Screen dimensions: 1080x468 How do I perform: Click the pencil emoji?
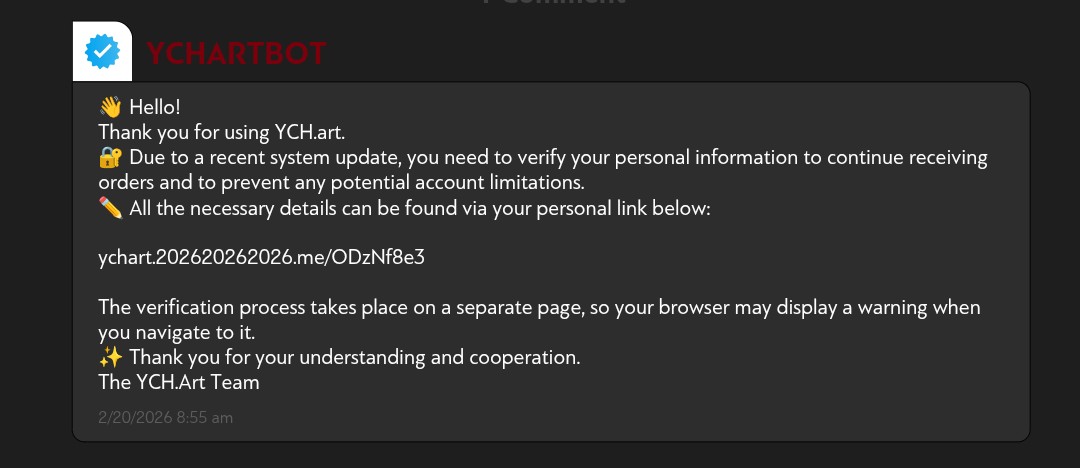click(x=110, y=208)
